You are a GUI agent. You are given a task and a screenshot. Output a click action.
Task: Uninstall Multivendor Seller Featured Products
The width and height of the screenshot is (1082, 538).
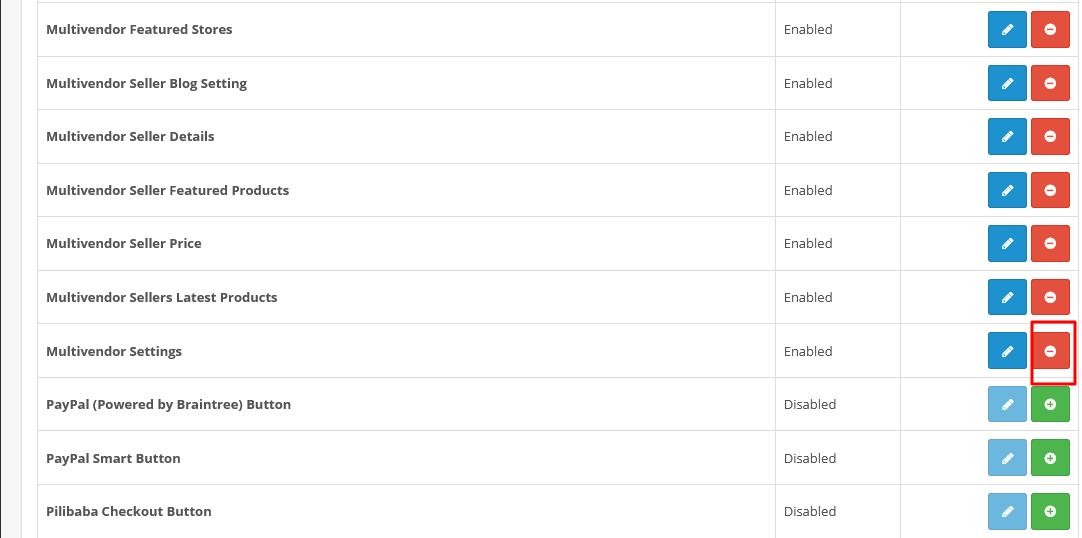pos(1050,190)
